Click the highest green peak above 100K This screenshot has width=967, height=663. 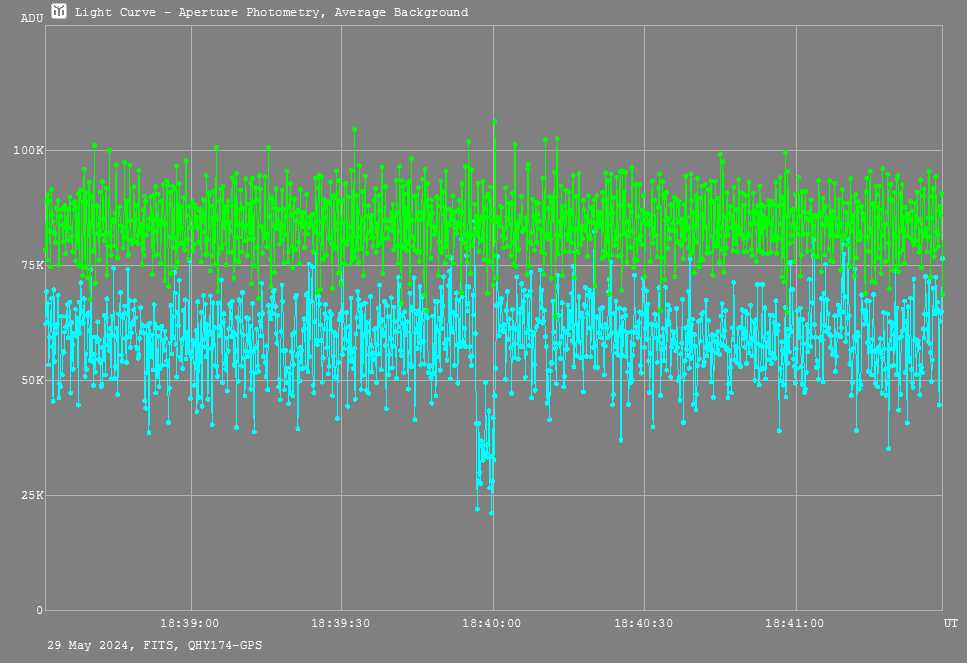click(495, 122)
